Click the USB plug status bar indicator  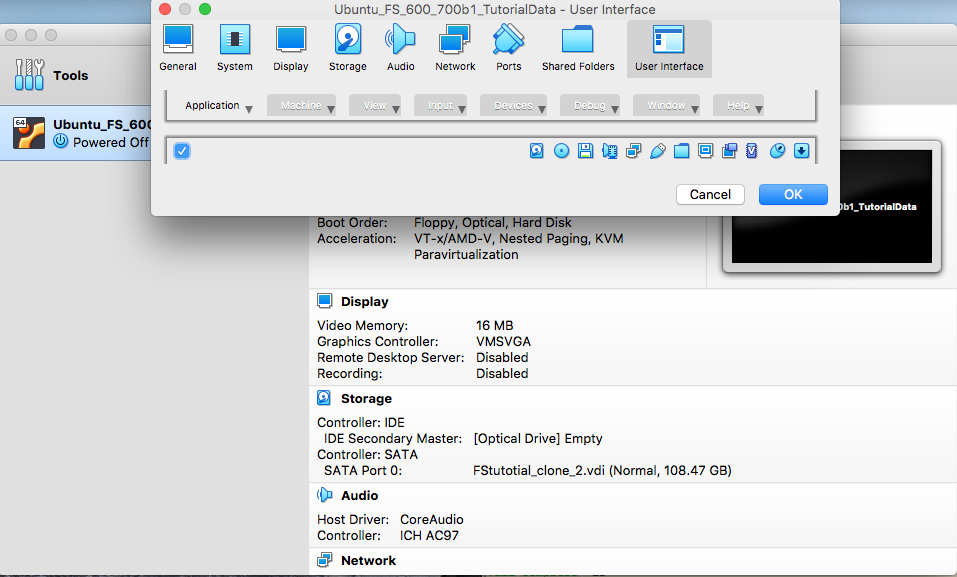[657, 151]
